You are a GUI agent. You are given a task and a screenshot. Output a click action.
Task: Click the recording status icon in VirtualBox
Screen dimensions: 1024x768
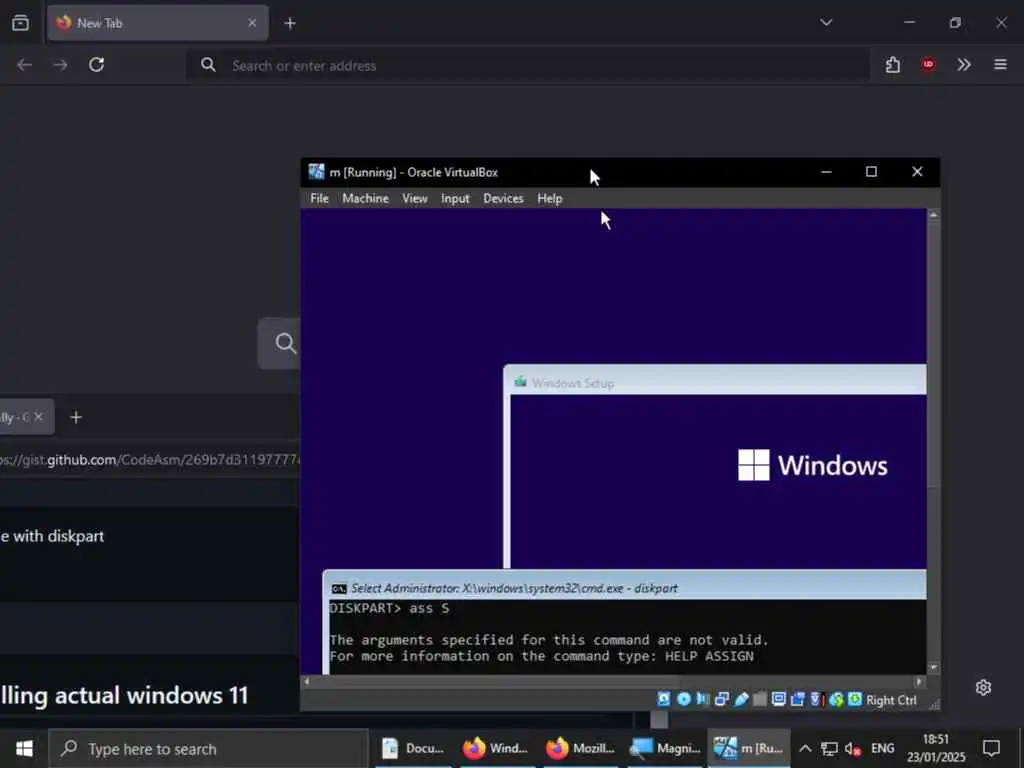pos(797,699)
